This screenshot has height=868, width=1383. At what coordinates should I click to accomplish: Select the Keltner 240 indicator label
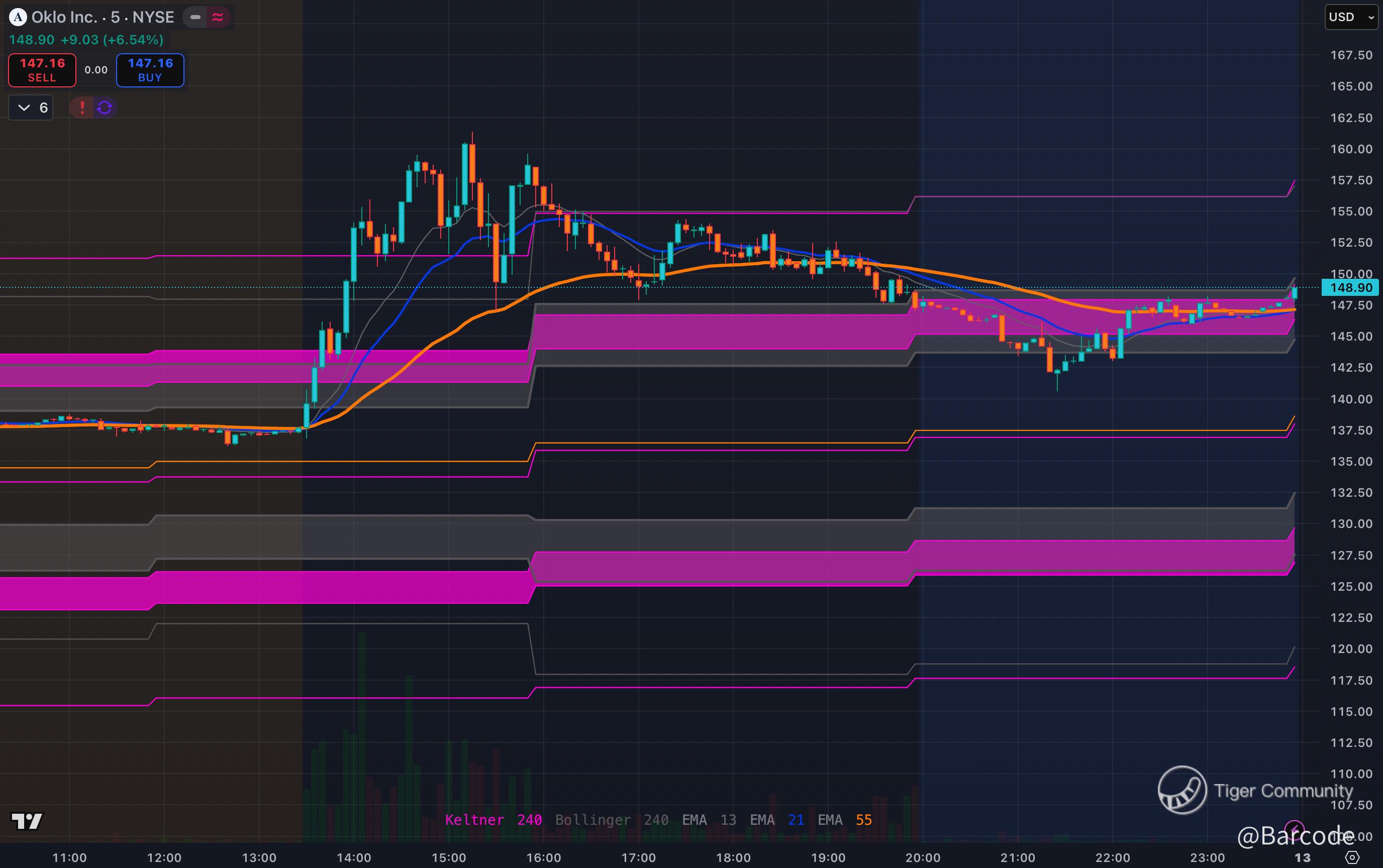493,820
